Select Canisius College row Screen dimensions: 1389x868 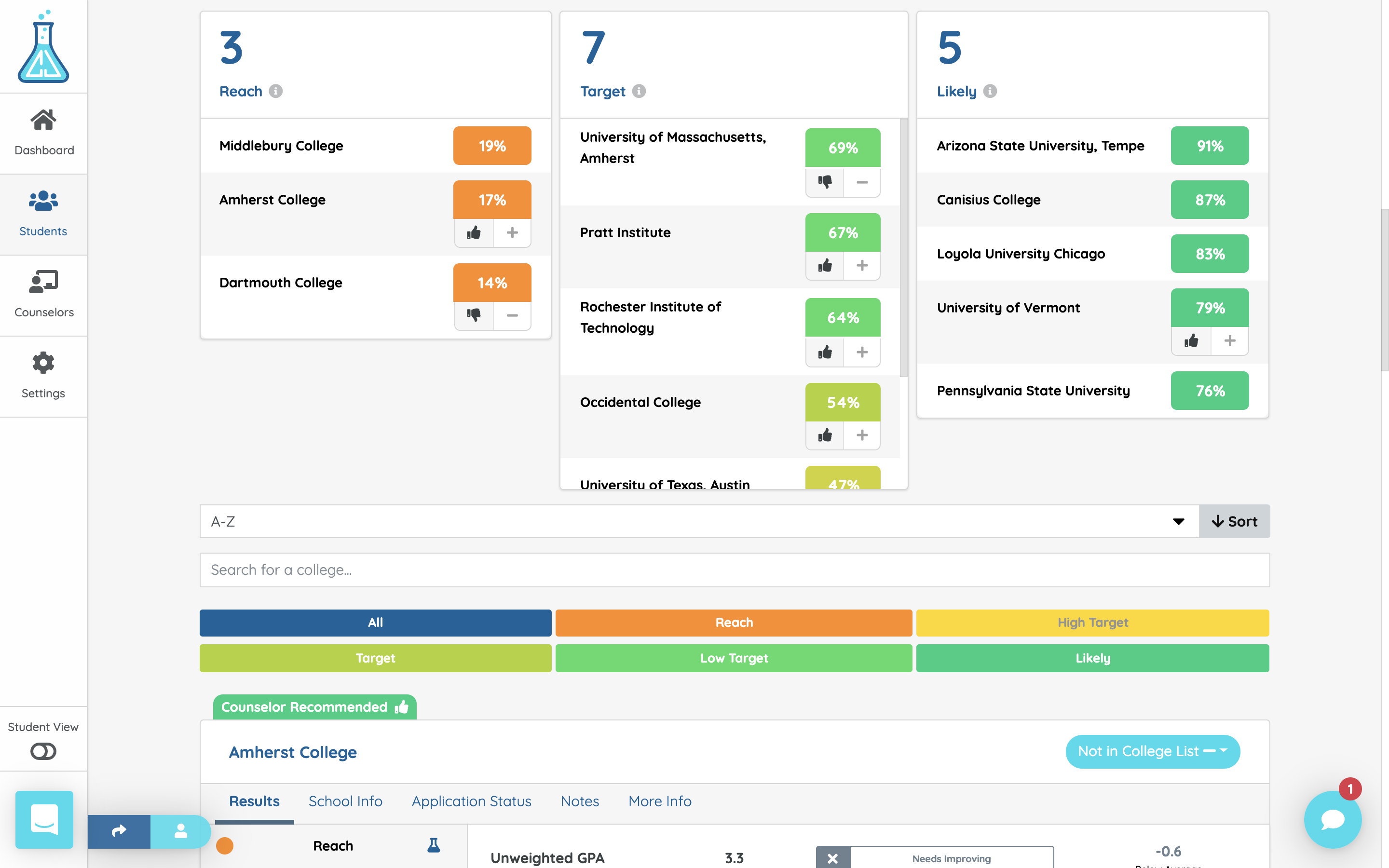(1092, 200)
